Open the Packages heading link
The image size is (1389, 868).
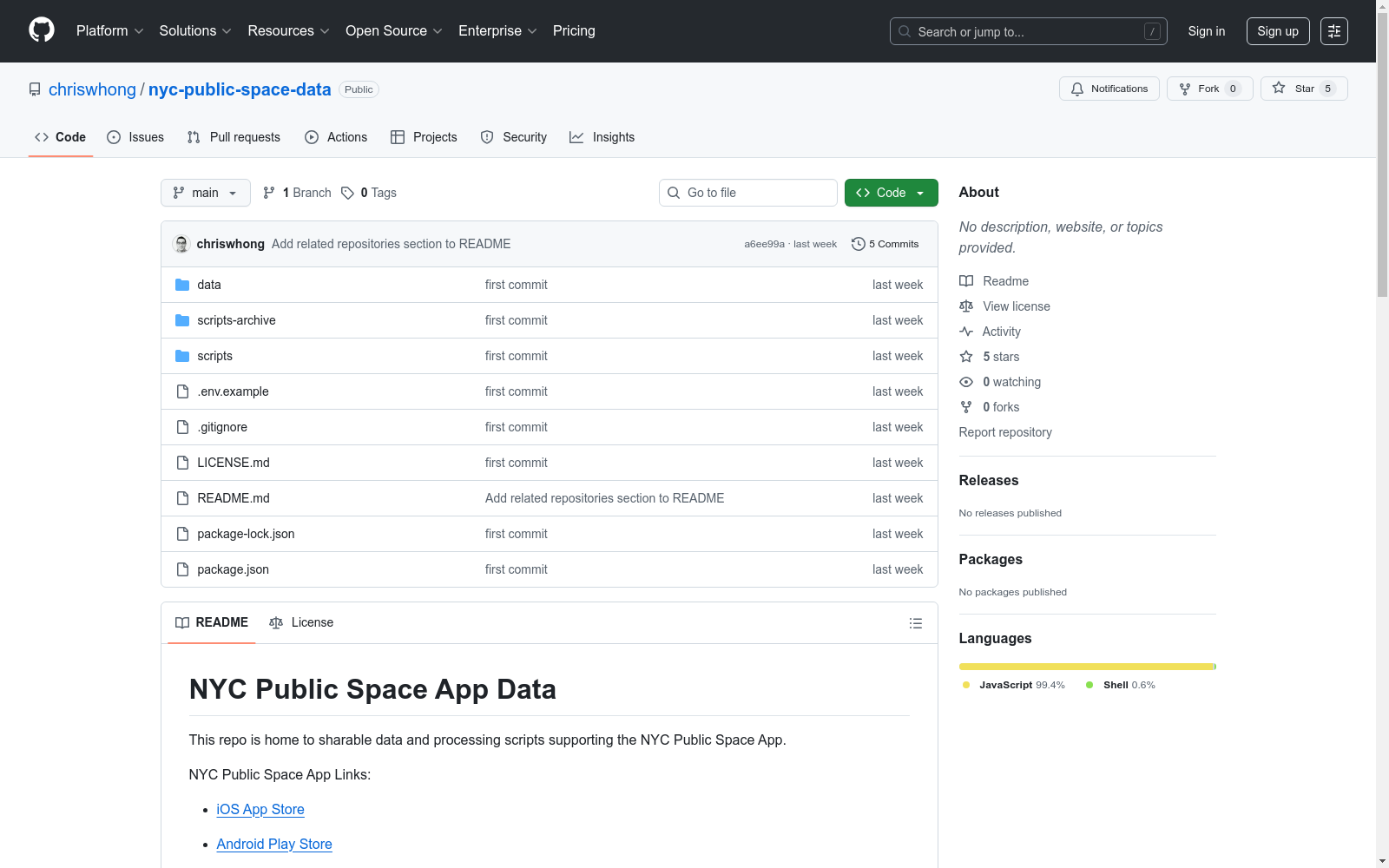point(991,559)
